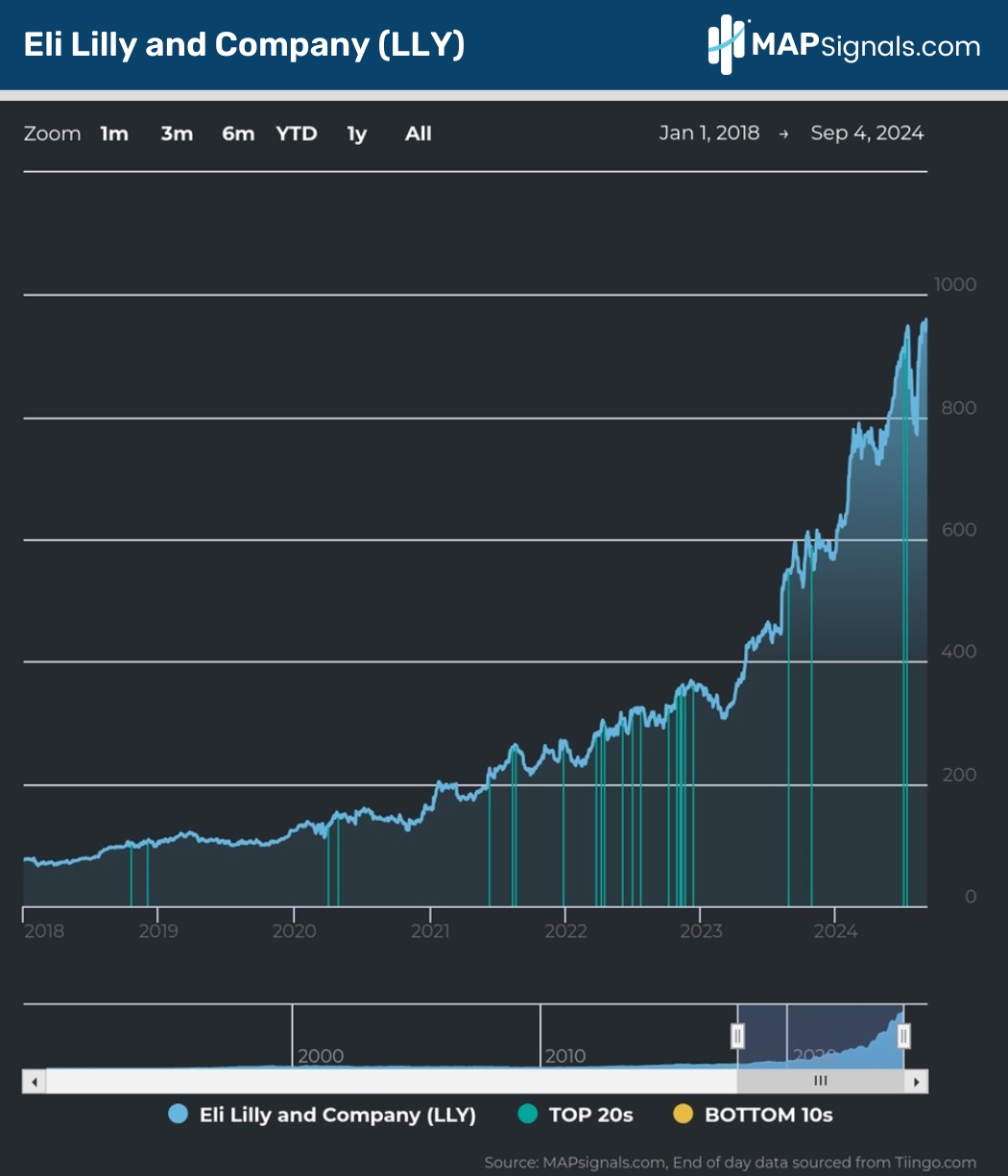Select the All zoom range
This screenshot has height=1176, width=1008.
point(419,133)
